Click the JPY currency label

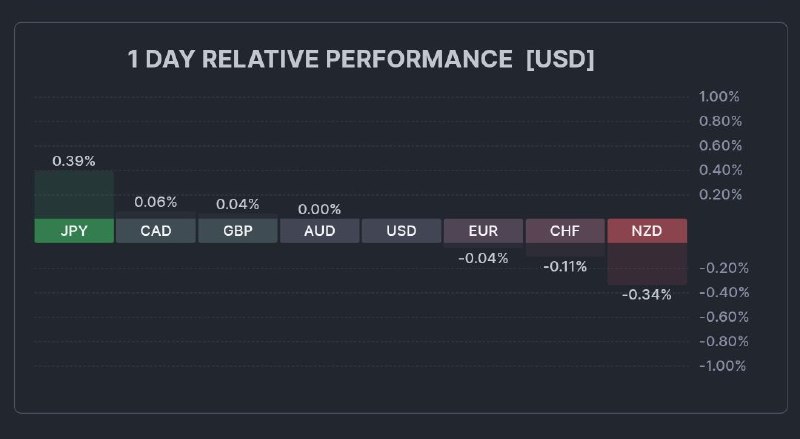[x=74, y=231]
